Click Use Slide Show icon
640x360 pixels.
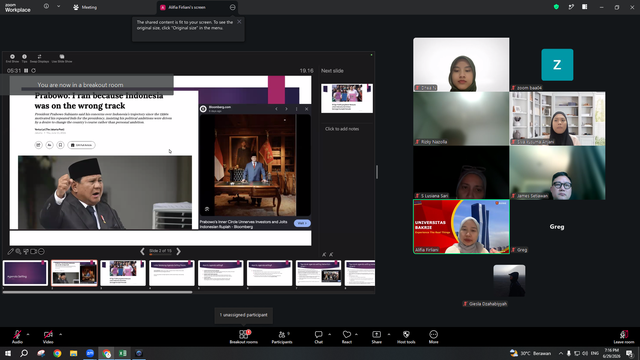tap(62, 58)
